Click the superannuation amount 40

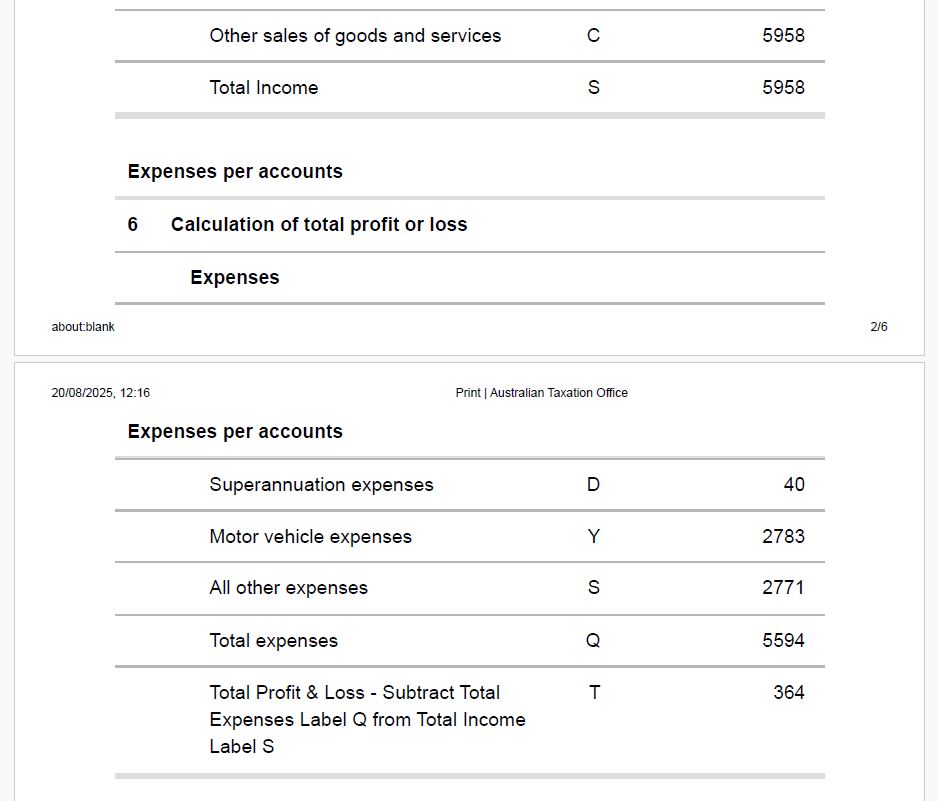point(793,485)
